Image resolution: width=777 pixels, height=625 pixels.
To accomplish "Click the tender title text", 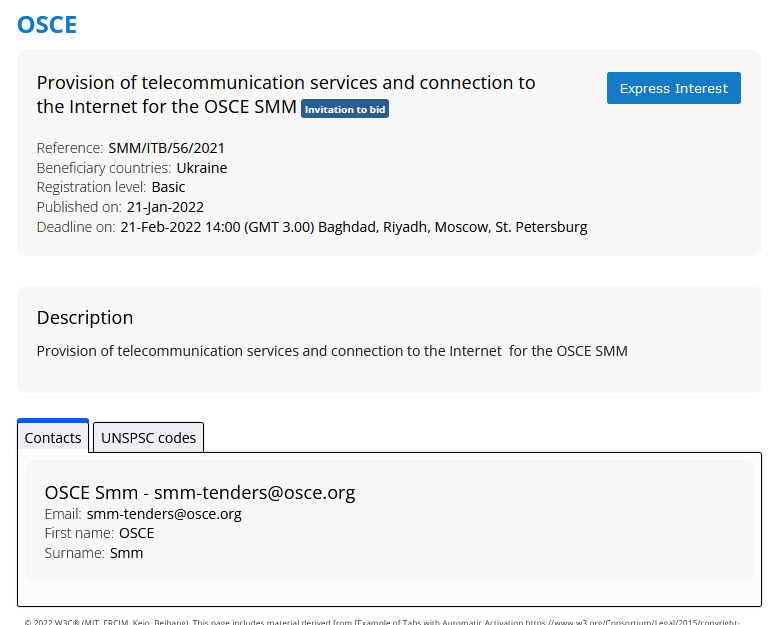I will pyautogui.click(x=285, y=83).
